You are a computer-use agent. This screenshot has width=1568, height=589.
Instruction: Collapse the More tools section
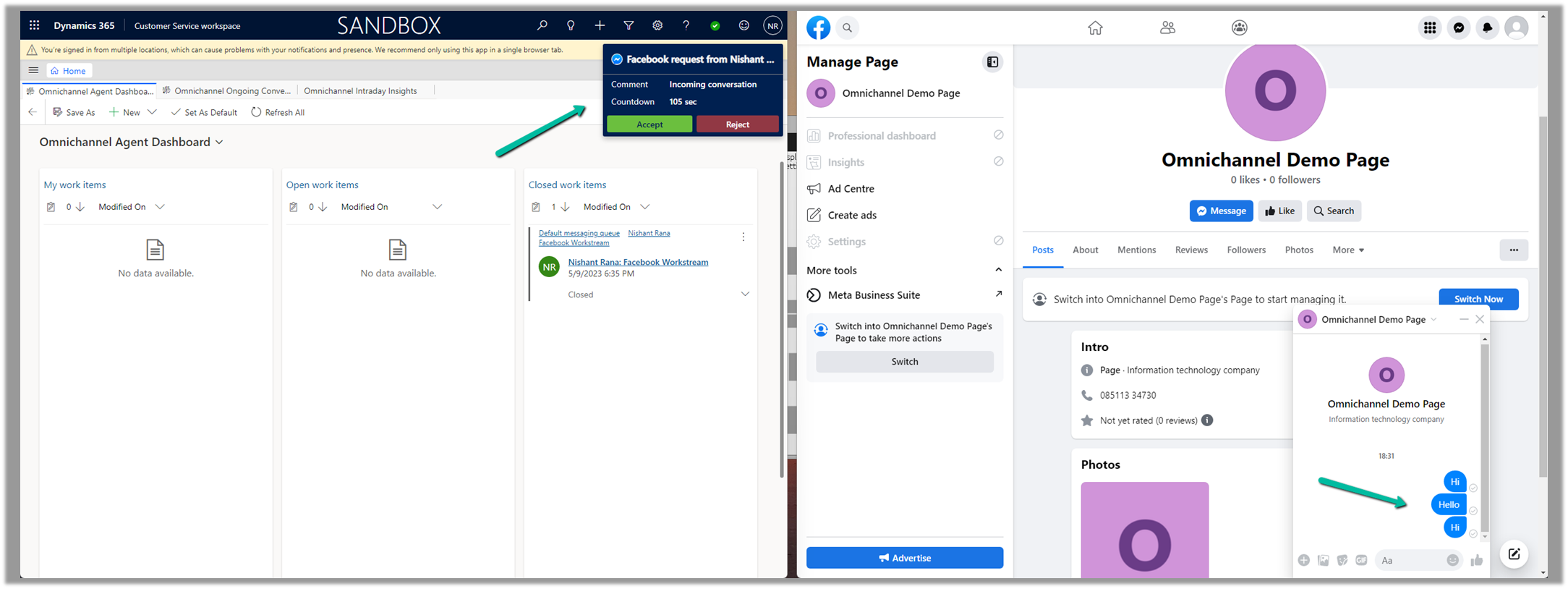(x=998, y=270)
